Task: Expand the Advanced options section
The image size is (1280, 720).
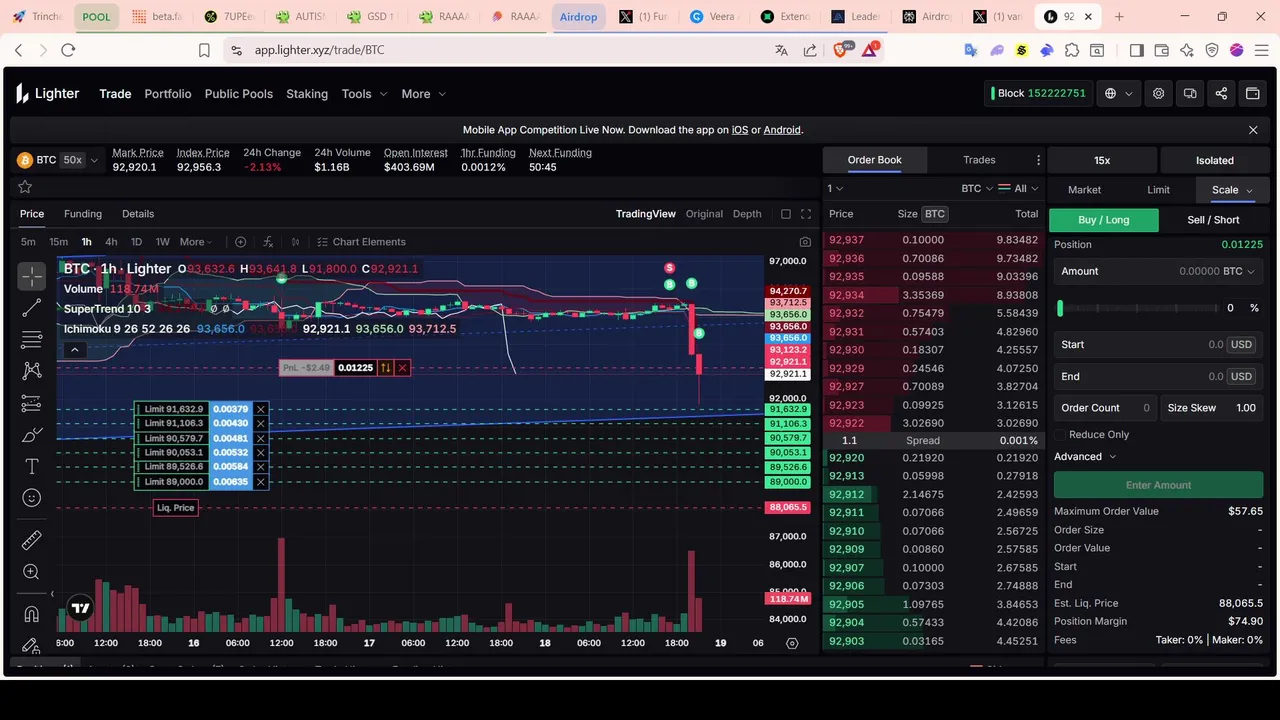Action: (1085, 457)
